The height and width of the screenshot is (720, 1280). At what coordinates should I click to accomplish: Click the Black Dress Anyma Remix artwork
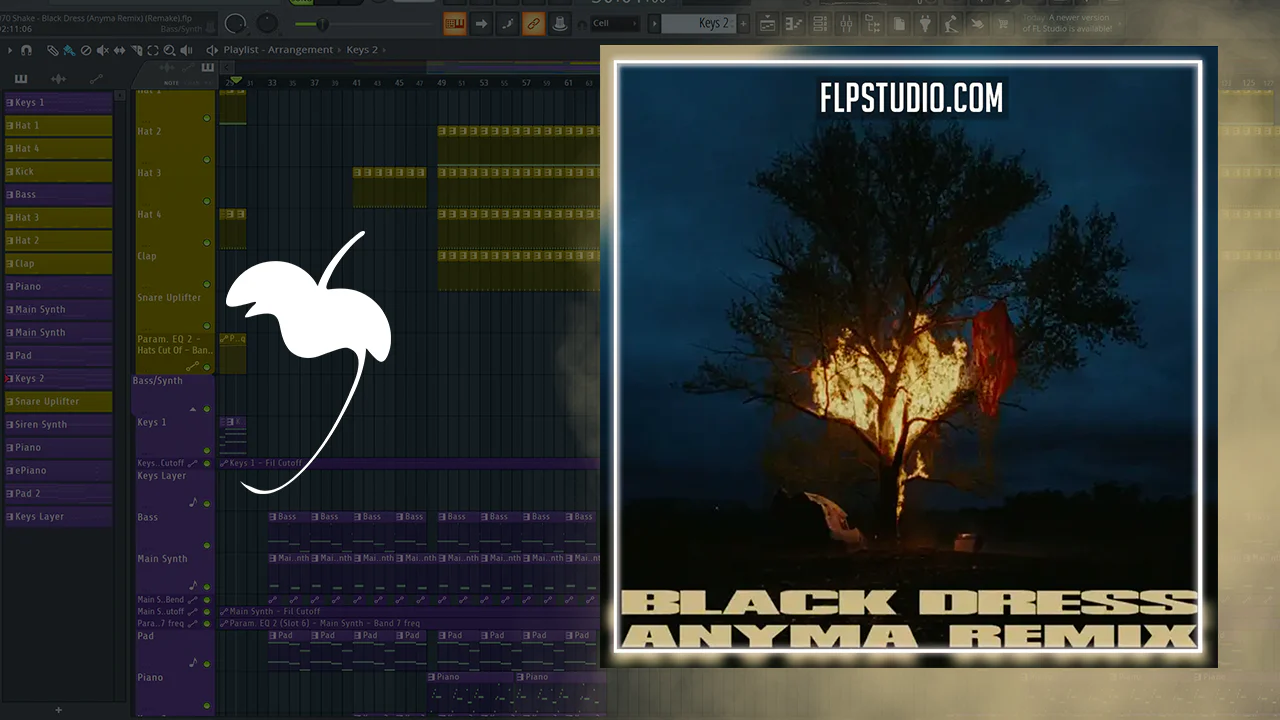[x=909, y=357]
